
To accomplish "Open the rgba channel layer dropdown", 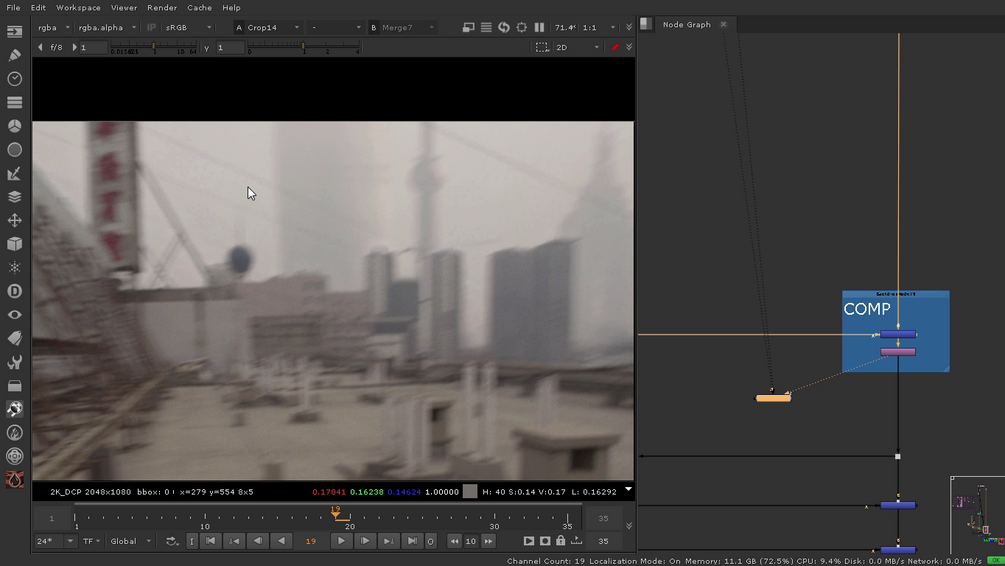I will [53, 28].
